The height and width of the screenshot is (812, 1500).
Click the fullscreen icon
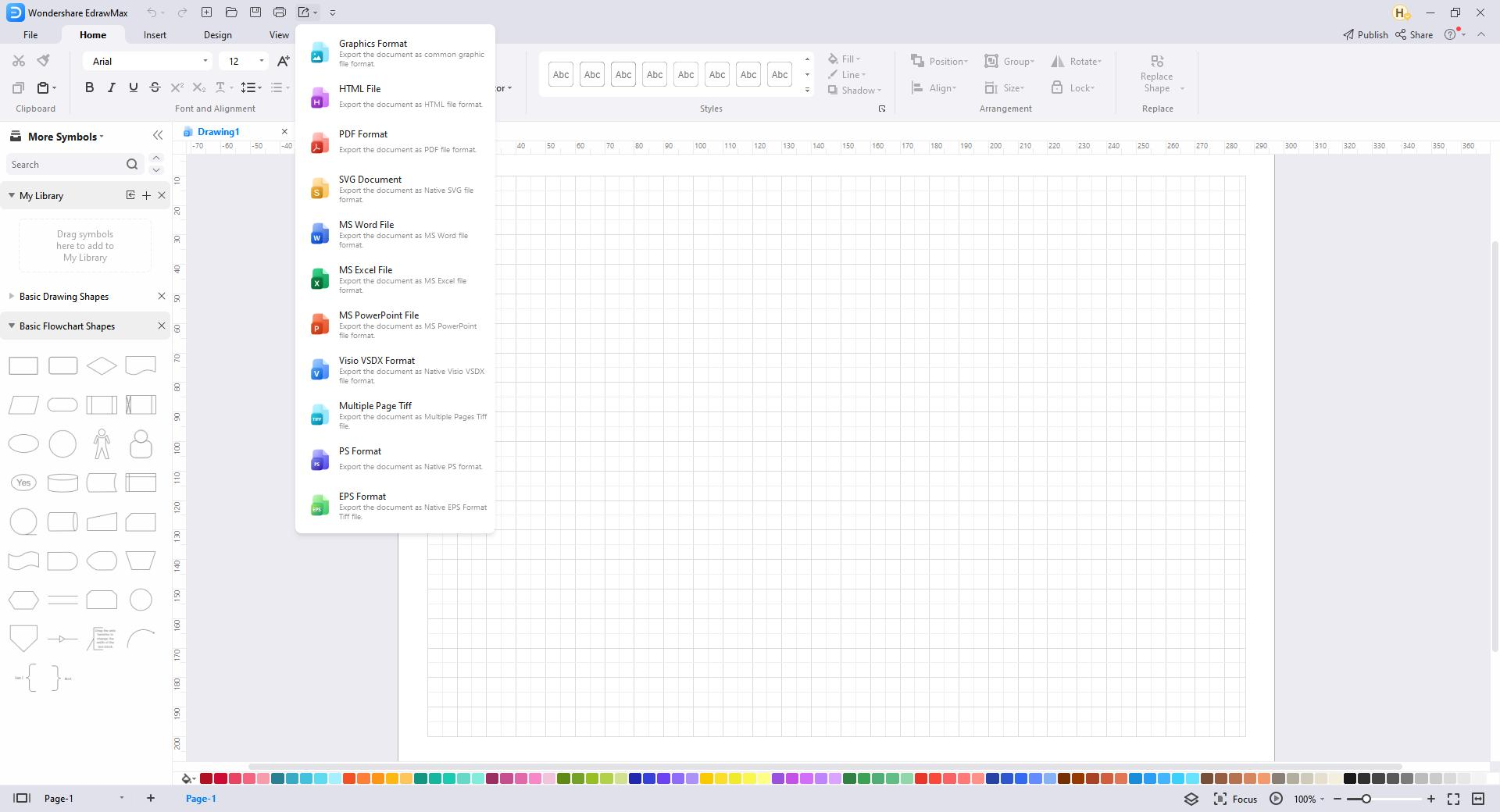1453,799
